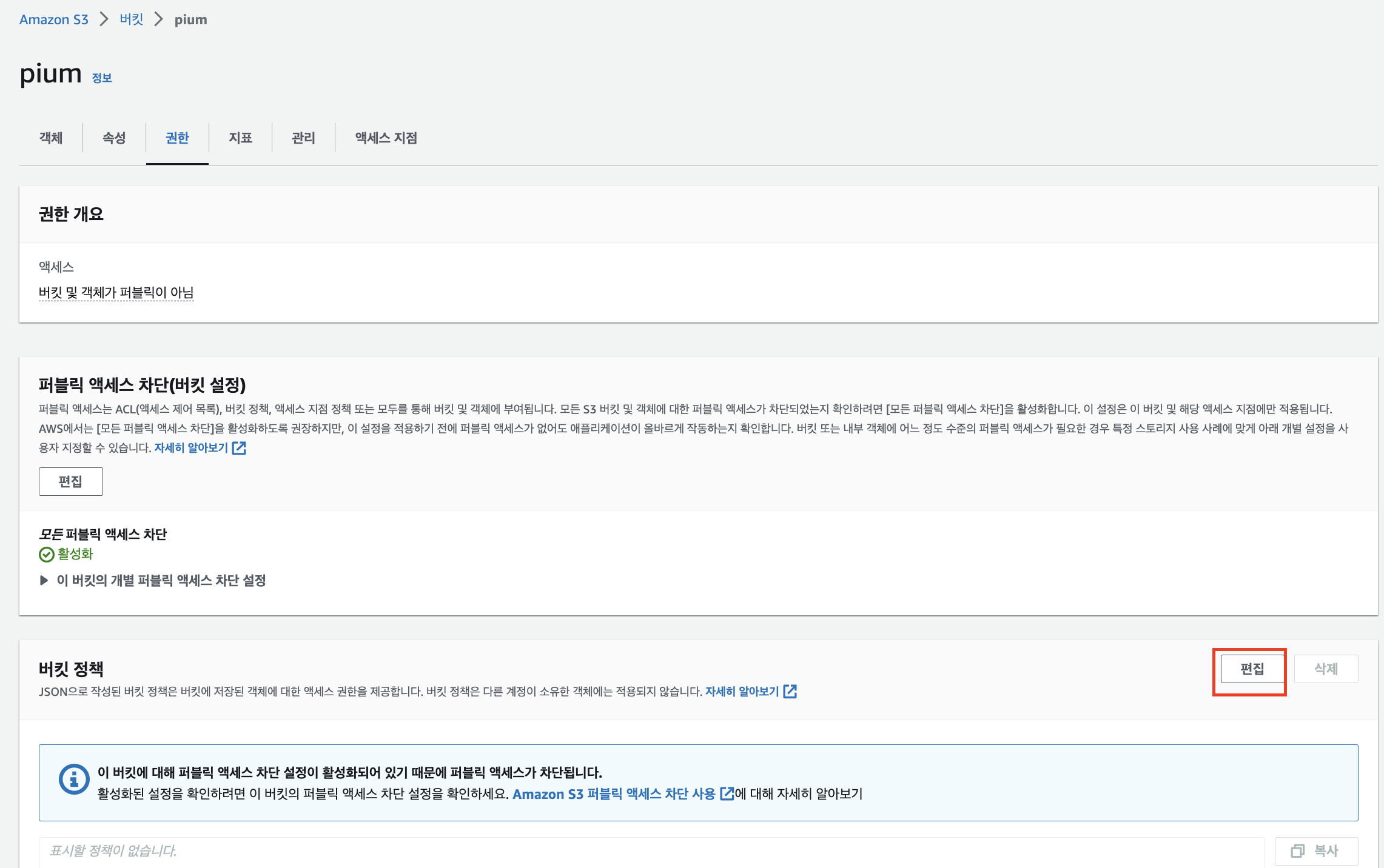Click the green 활성화 check status icon

pyautogui.click(x=46, y=554)
